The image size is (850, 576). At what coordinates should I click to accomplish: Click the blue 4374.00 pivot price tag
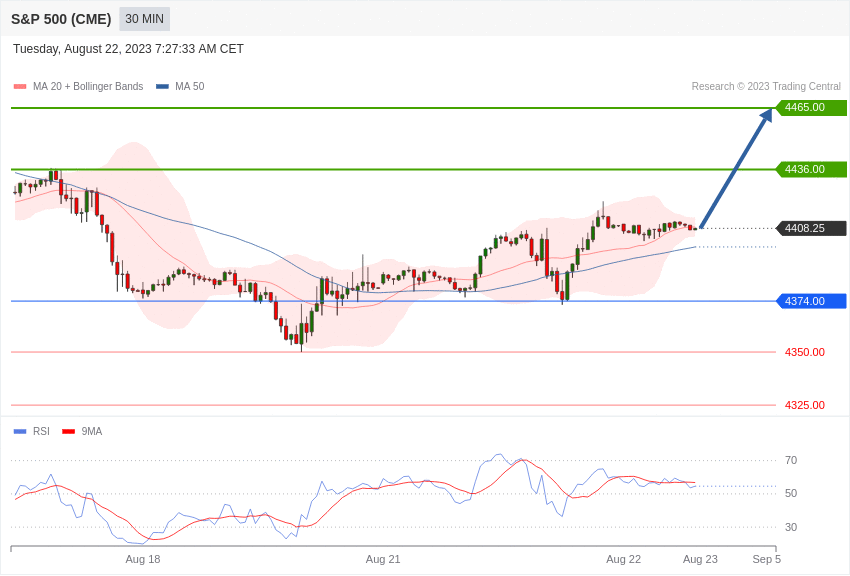(x=811, y=301)
